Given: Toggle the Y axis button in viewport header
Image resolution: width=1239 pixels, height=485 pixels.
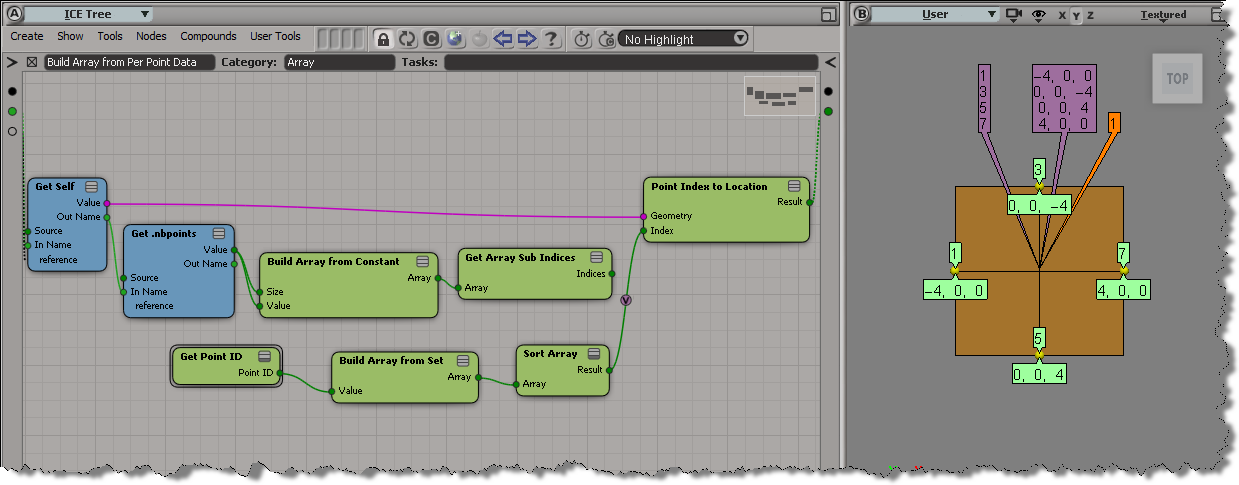Looking at the screenshot, I should point(1076,15).
